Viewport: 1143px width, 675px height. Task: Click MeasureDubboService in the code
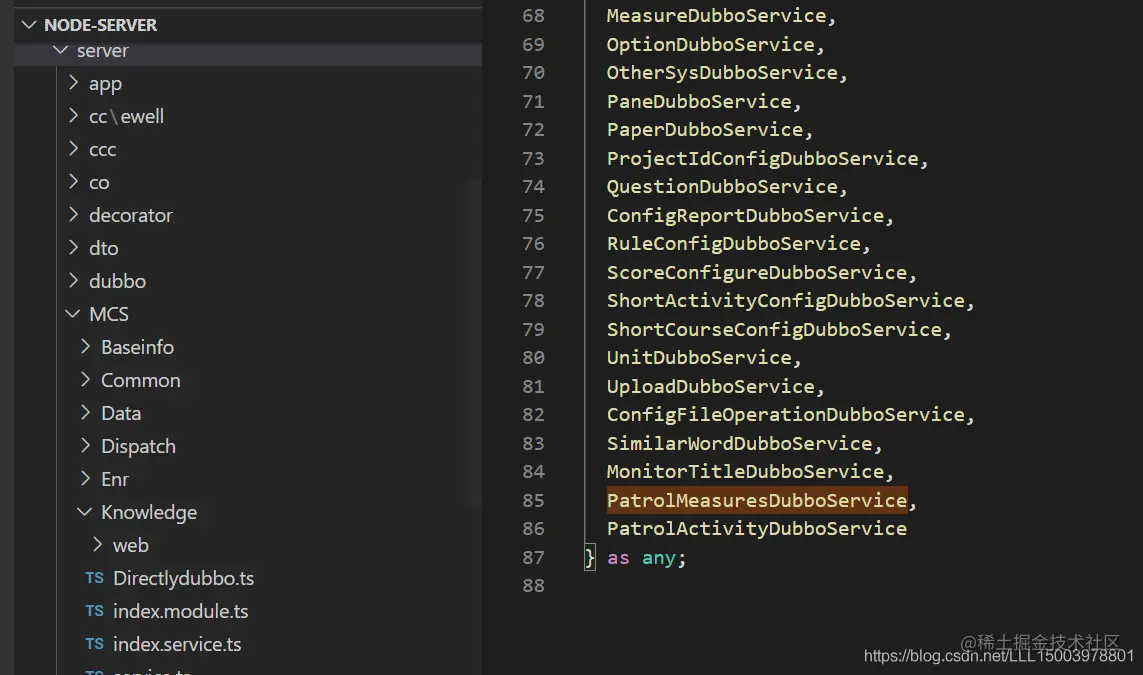click(717, 15)
